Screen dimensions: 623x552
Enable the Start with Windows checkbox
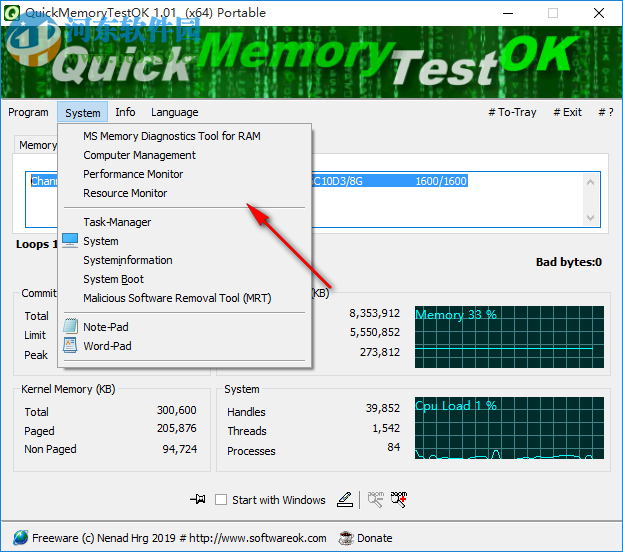click(221, 500)
